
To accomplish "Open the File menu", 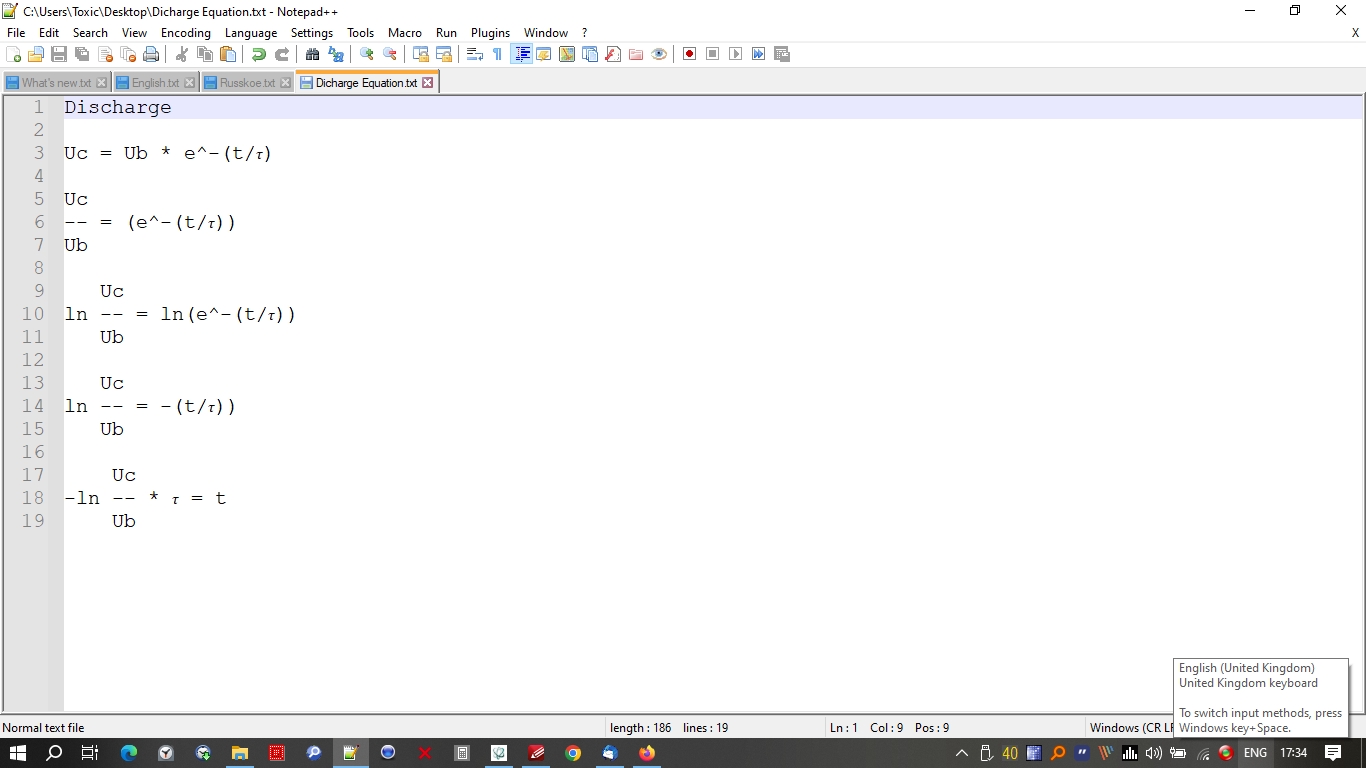I will pos(16,33).
